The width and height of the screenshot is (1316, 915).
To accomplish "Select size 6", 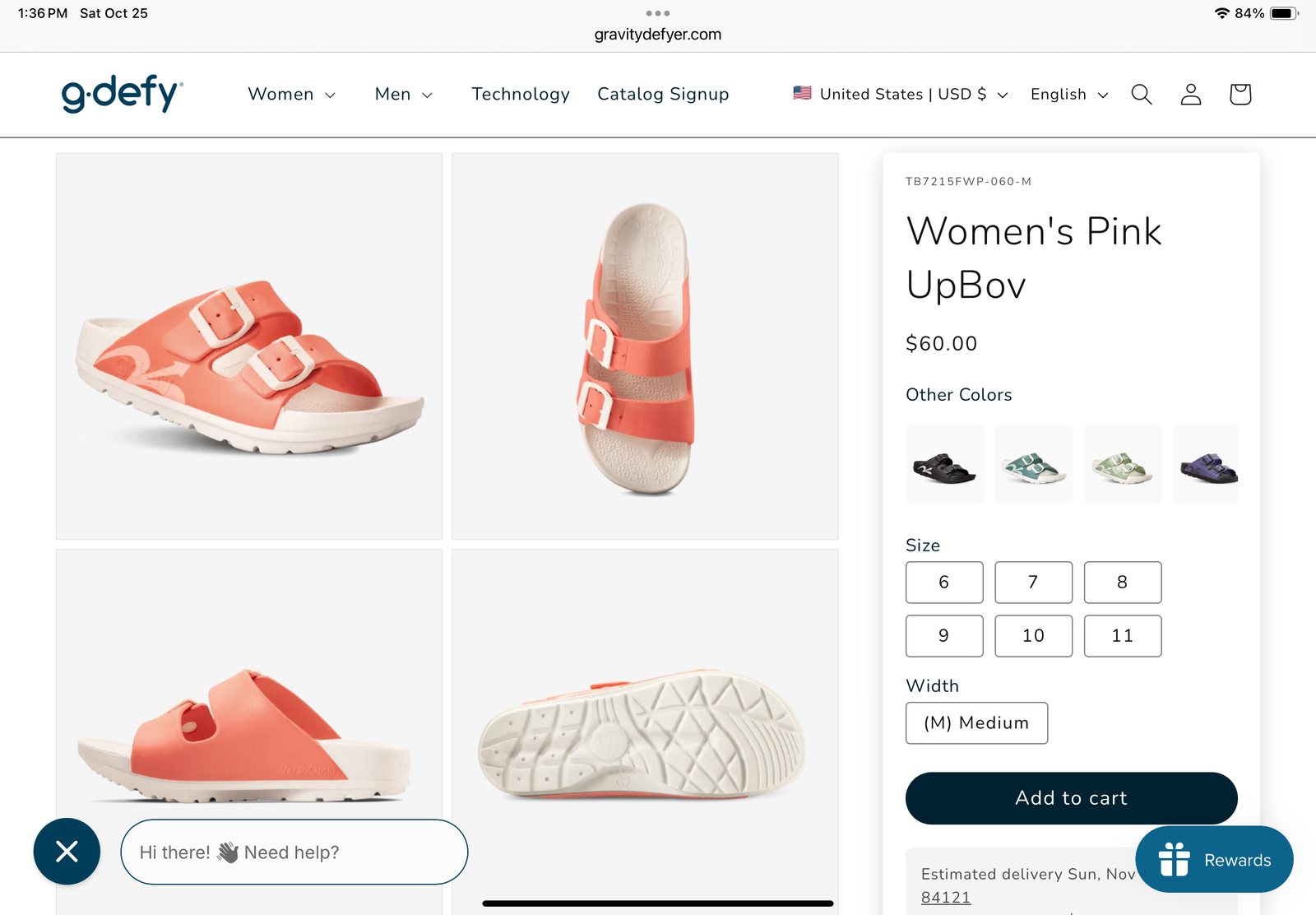I will 944,583.
